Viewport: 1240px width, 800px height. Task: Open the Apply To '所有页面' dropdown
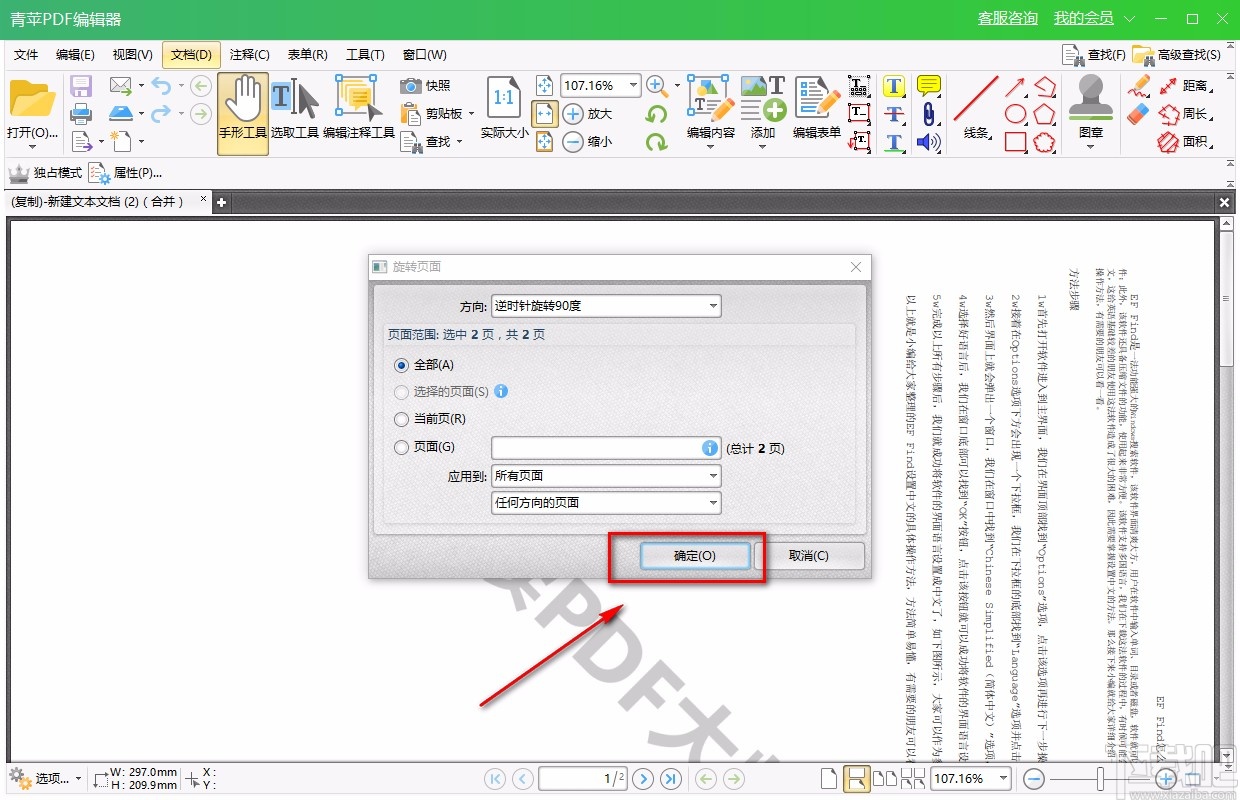pos(606,476)
